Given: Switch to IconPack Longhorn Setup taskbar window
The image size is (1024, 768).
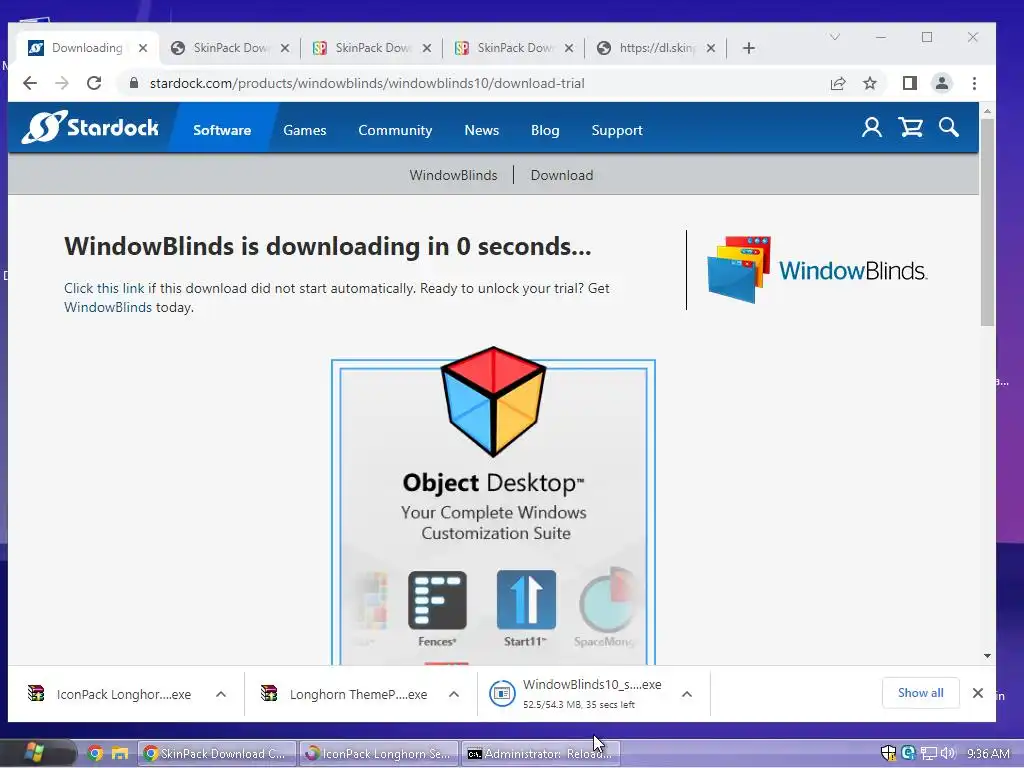Looking at the screenshot, I should 379,754.
